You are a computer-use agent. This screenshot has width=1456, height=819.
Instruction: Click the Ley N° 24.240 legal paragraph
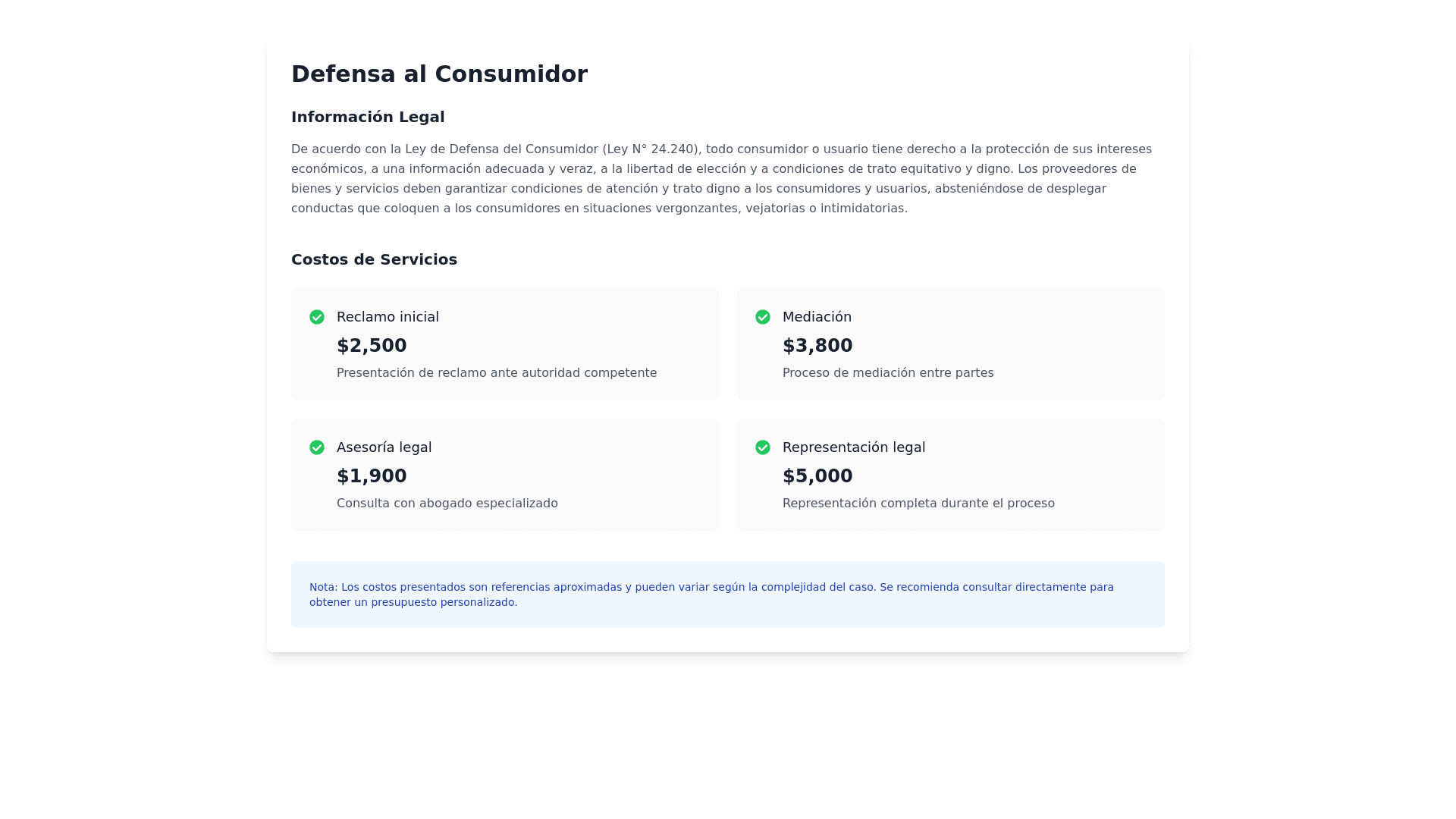point(720,179)
